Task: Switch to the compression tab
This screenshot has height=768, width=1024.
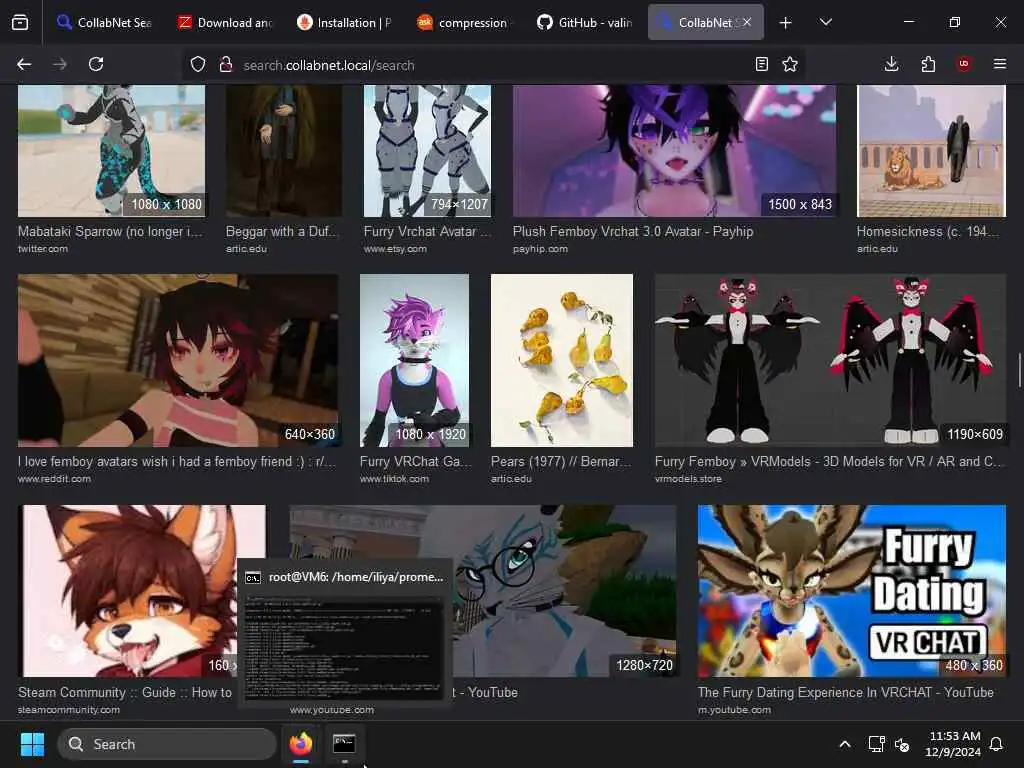Action: [x=464, y=22]
